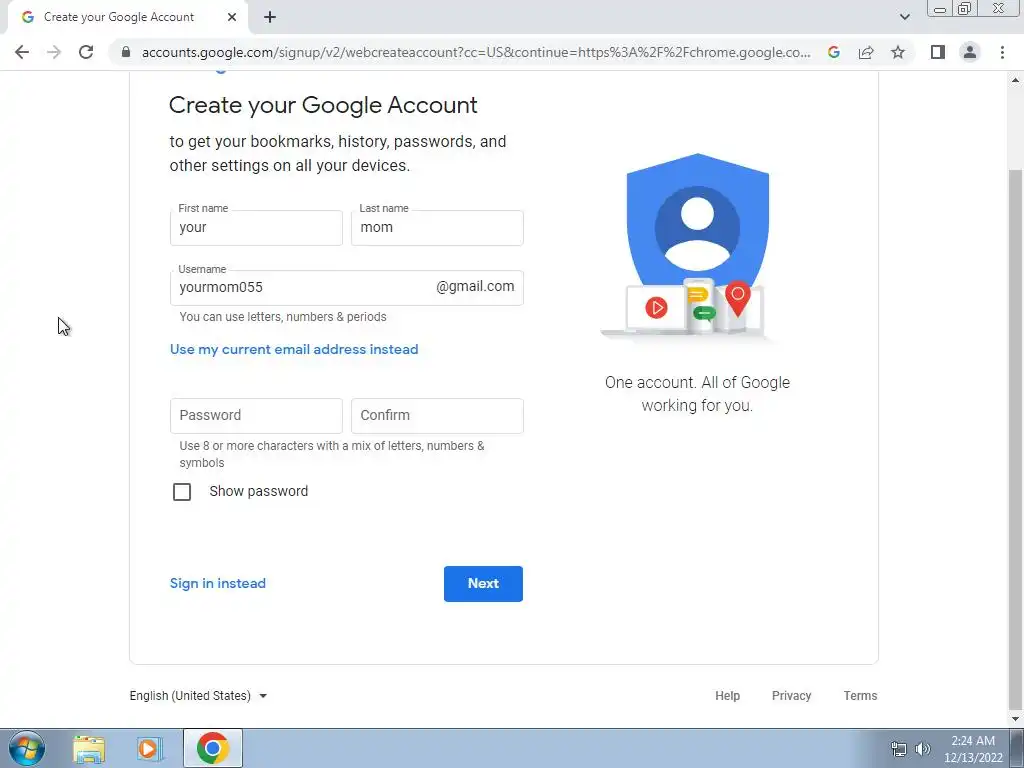Click 'One account. All of Google' text
The width and height of the screenshot is (1024, 768).
(697, 383)
